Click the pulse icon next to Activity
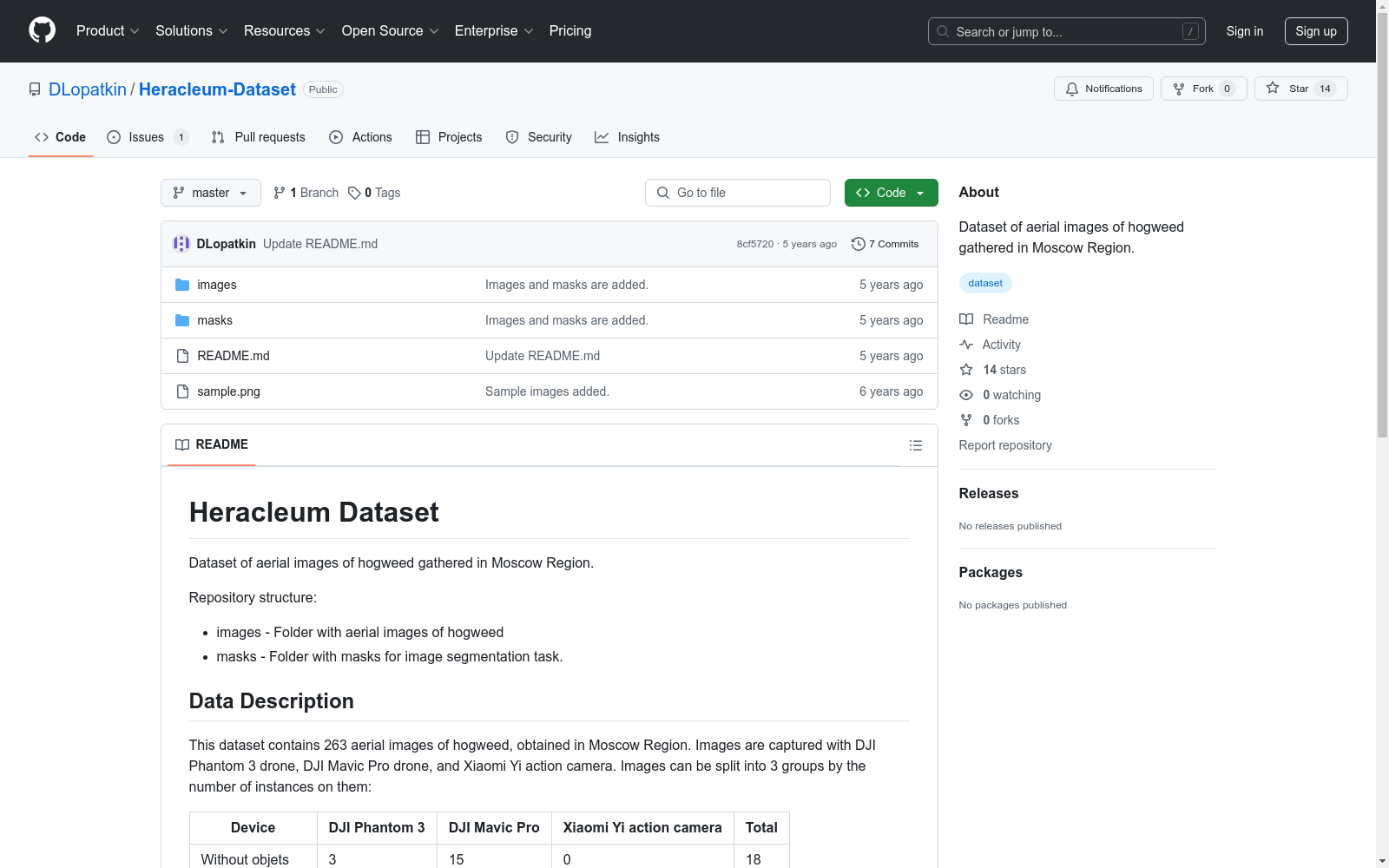This screenshot has height=868, width=1389. point(966,345)
